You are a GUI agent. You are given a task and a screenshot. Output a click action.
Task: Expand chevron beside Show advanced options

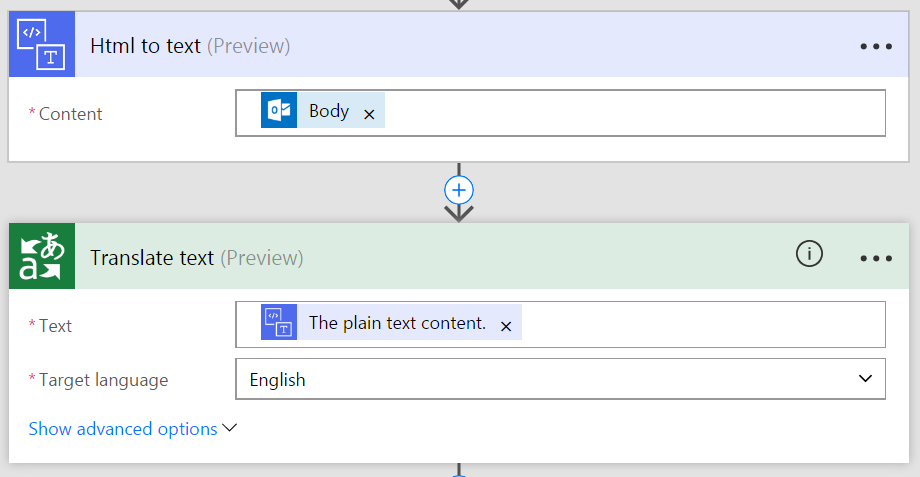click(230, 428)
